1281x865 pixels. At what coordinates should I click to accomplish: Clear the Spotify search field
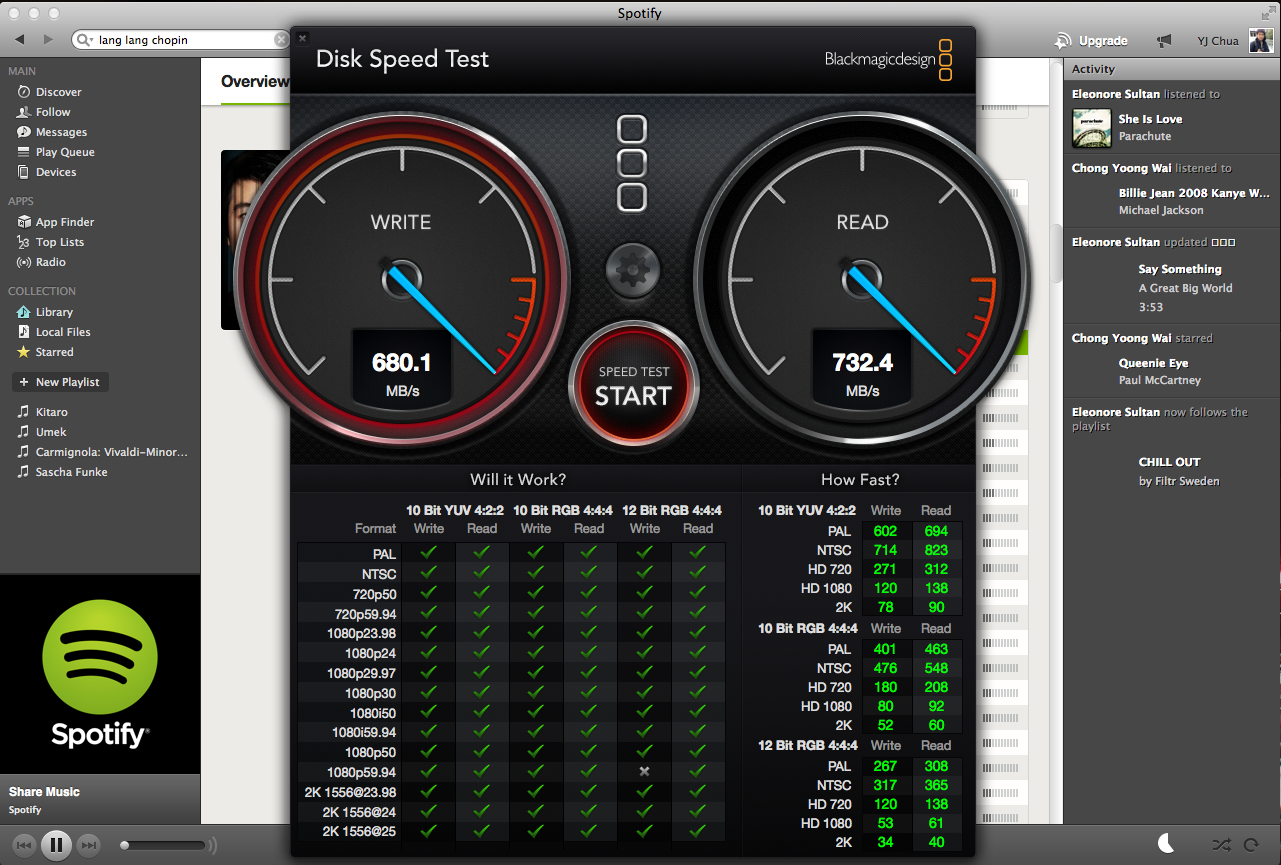pyautogui.click(x=281, y=40)
